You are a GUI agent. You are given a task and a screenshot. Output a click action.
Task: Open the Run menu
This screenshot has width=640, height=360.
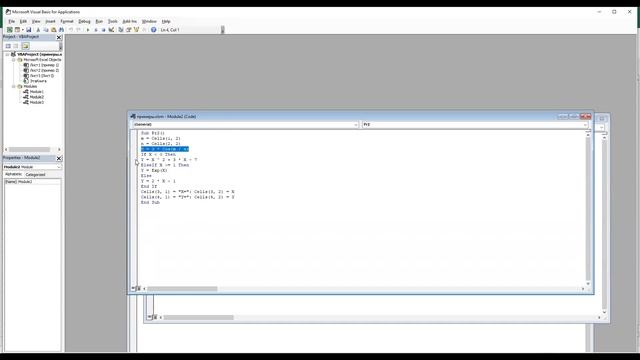pos(99,21)
